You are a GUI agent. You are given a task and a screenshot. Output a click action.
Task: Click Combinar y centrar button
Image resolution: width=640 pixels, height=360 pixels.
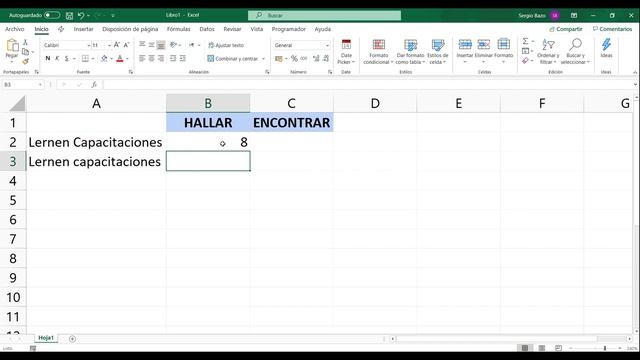[x=233, y=59]
